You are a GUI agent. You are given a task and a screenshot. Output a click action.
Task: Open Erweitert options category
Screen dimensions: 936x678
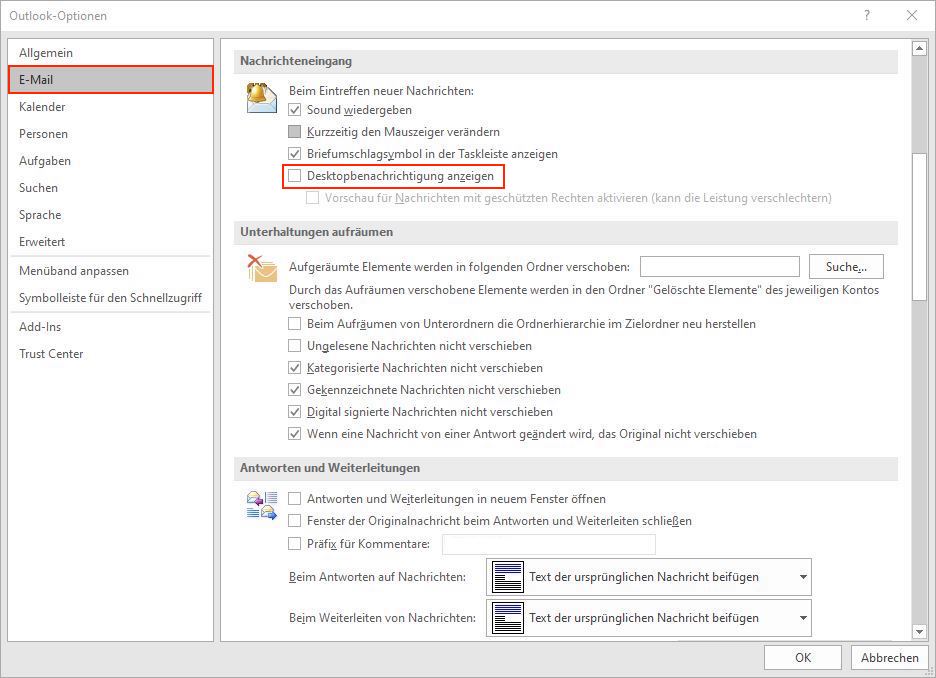click(111, 242)
